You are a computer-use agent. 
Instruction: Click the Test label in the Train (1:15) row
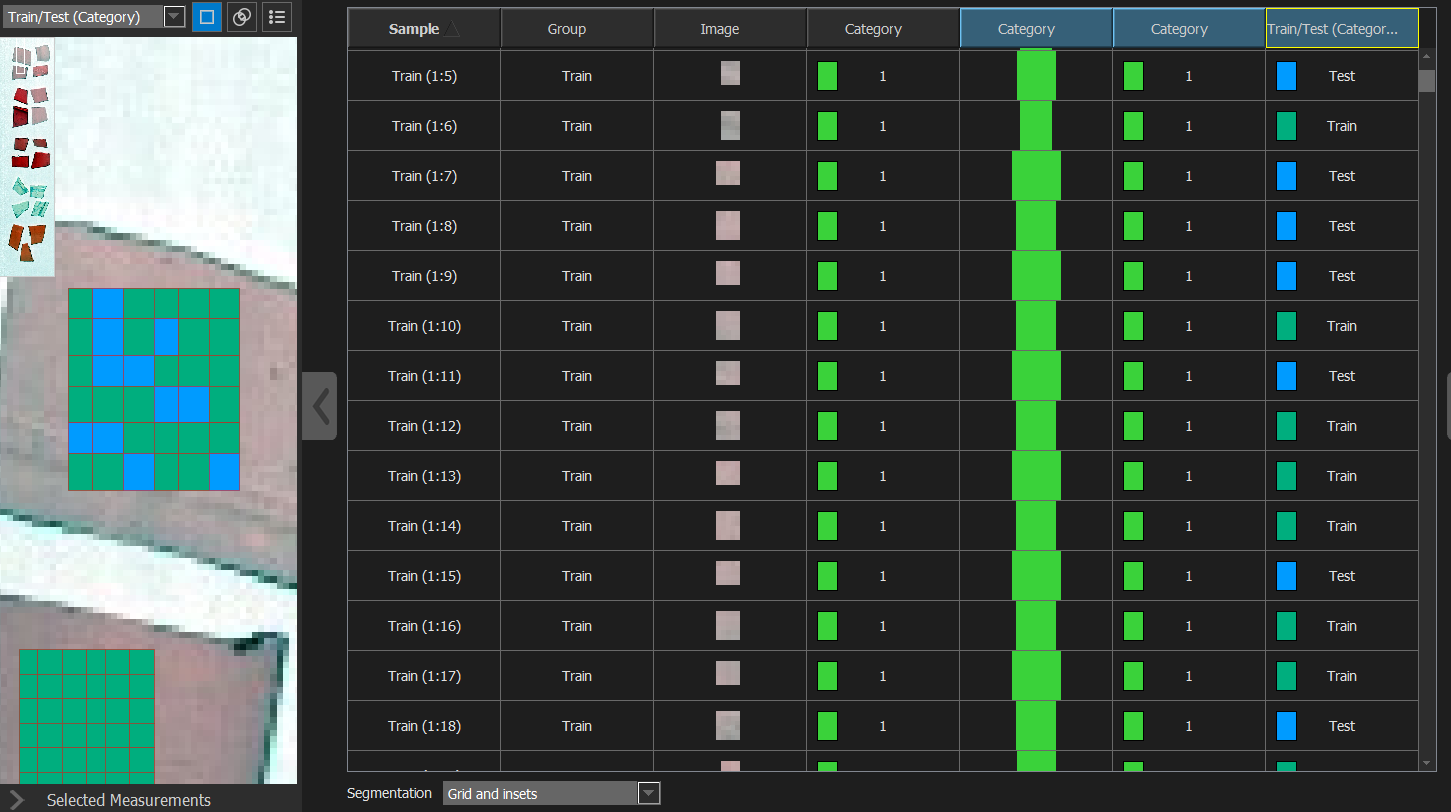[1341, 576]
